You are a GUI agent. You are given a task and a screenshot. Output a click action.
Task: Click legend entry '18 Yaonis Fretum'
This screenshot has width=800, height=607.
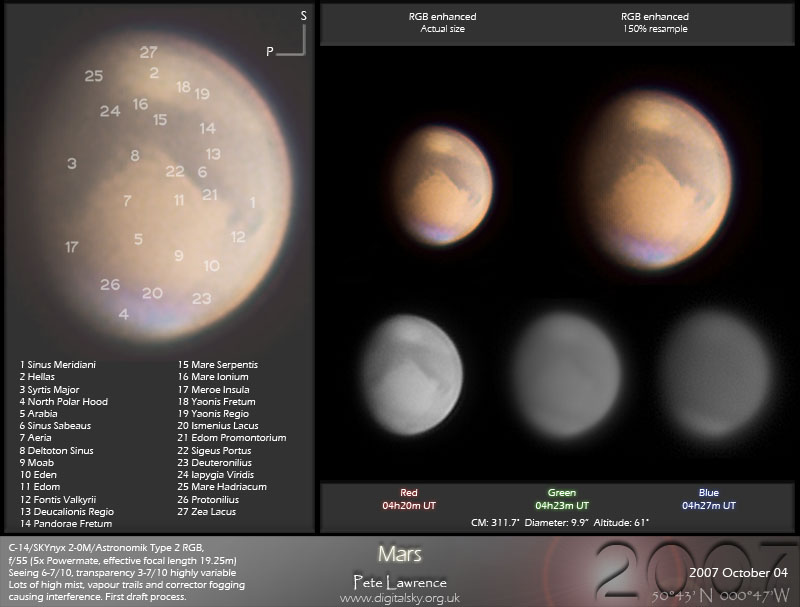[217, 401]
